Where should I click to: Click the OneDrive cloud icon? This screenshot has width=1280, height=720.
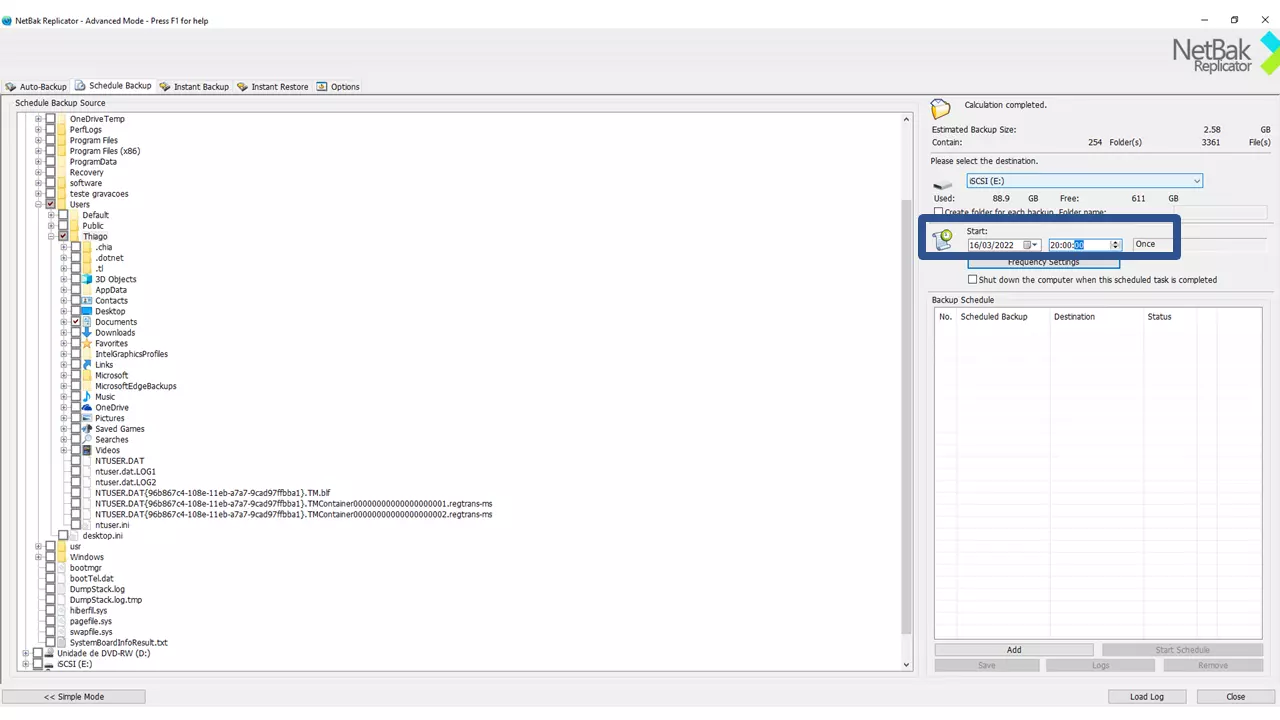87,408
